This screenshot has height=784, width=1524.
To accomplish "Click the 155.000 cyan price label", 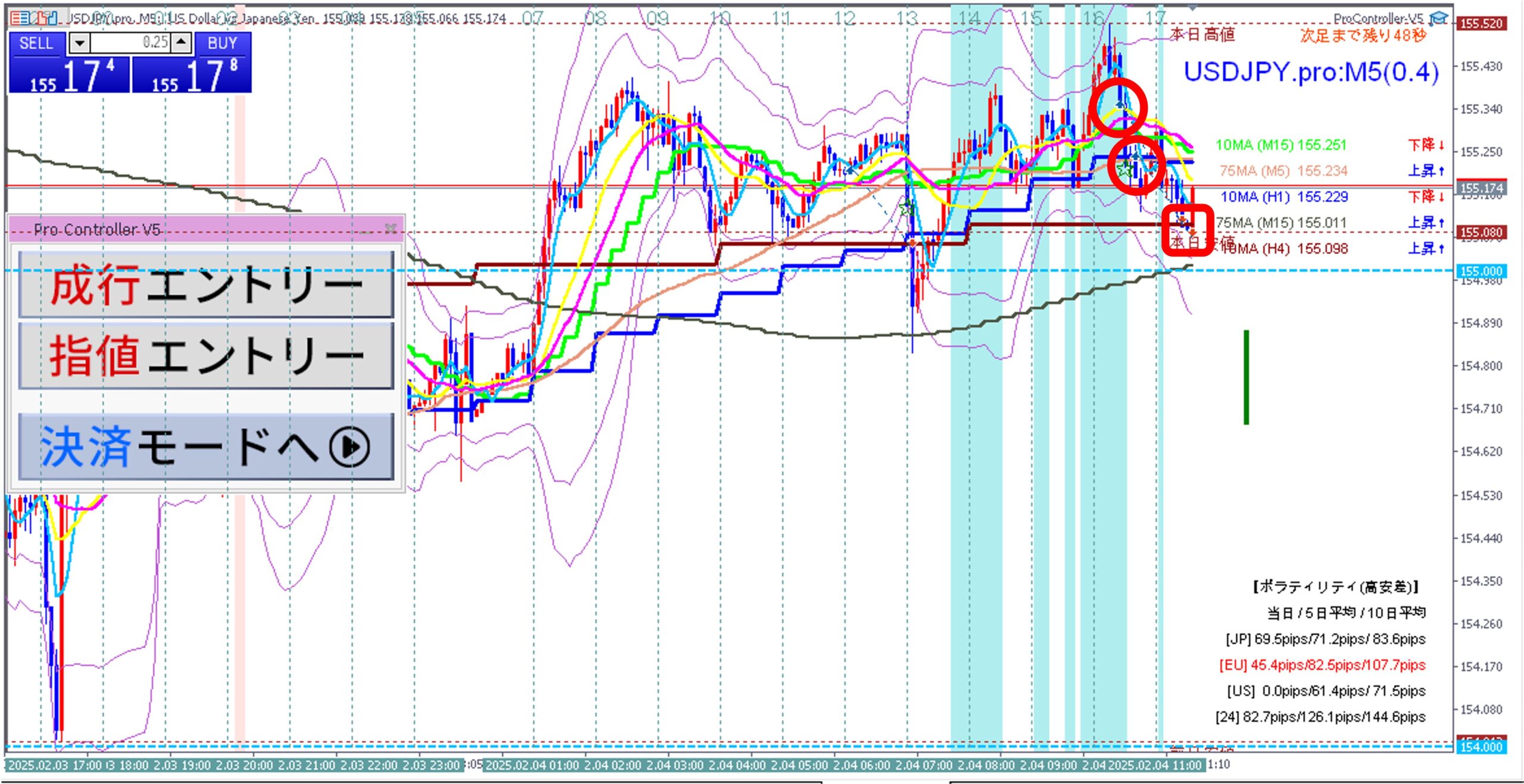I will (x=1481, y=271).
